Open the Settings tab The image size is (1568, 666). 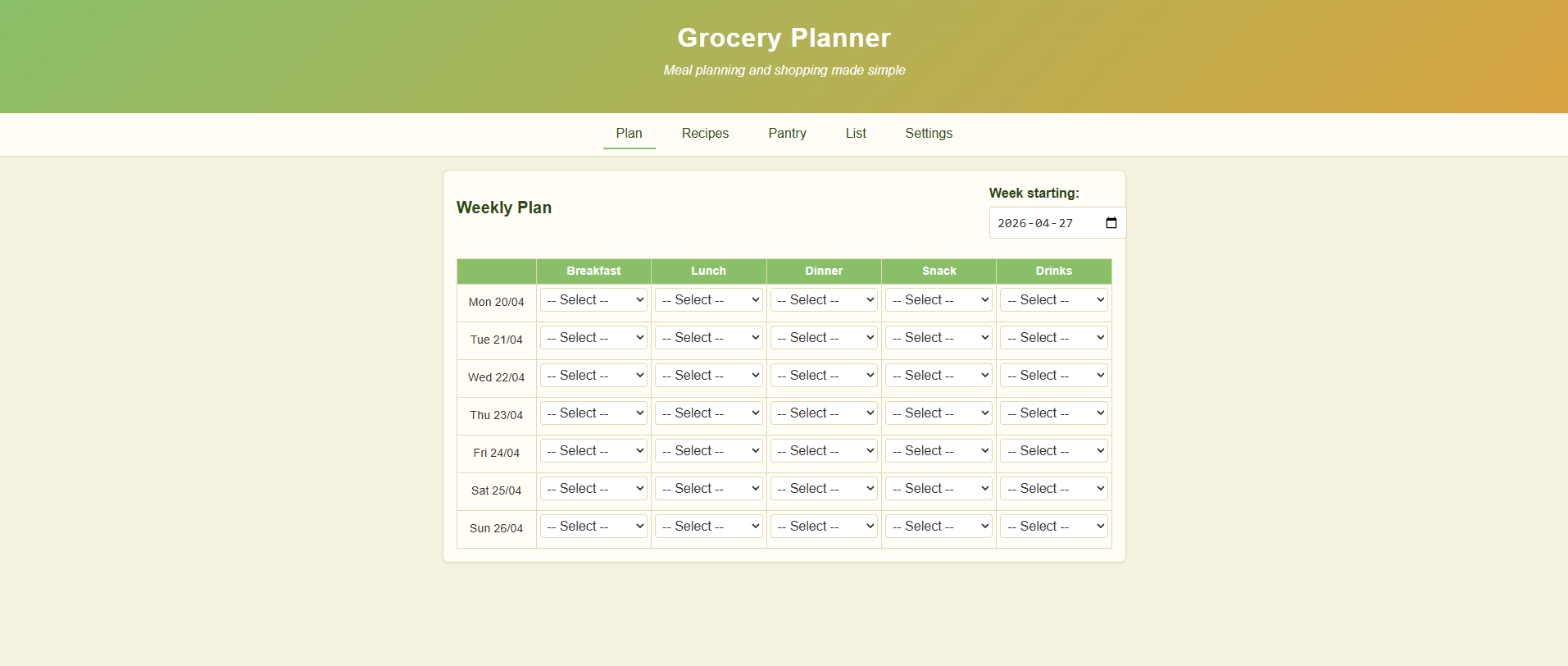929,133
